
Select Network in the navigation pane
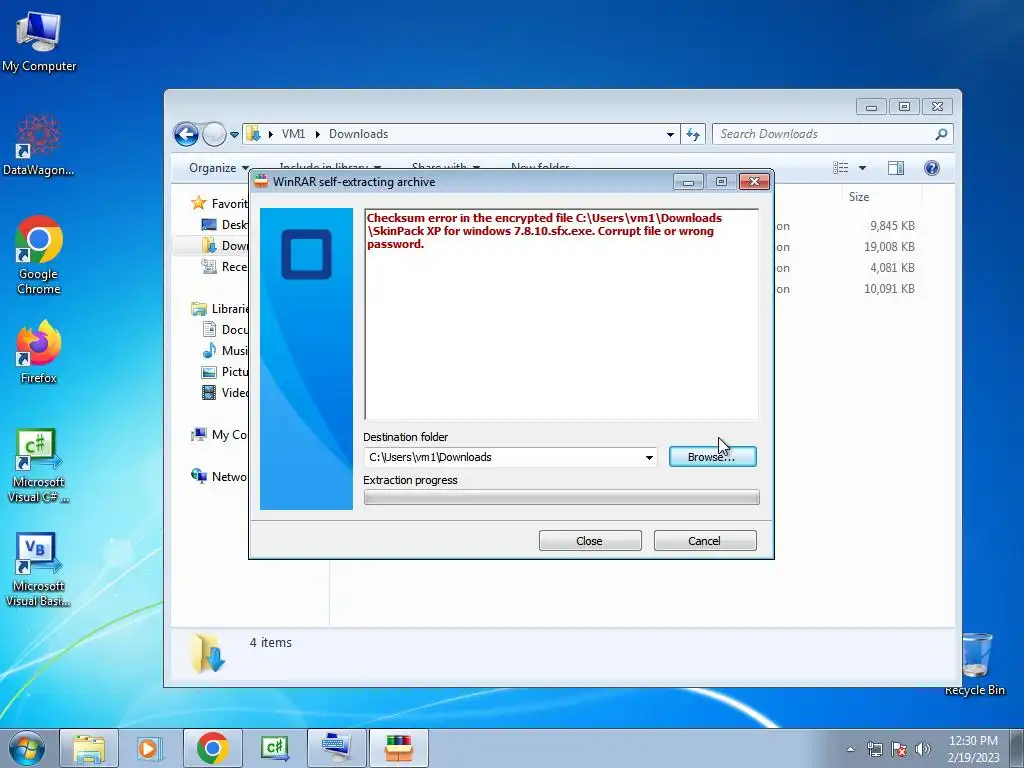[x=219, y=476]
